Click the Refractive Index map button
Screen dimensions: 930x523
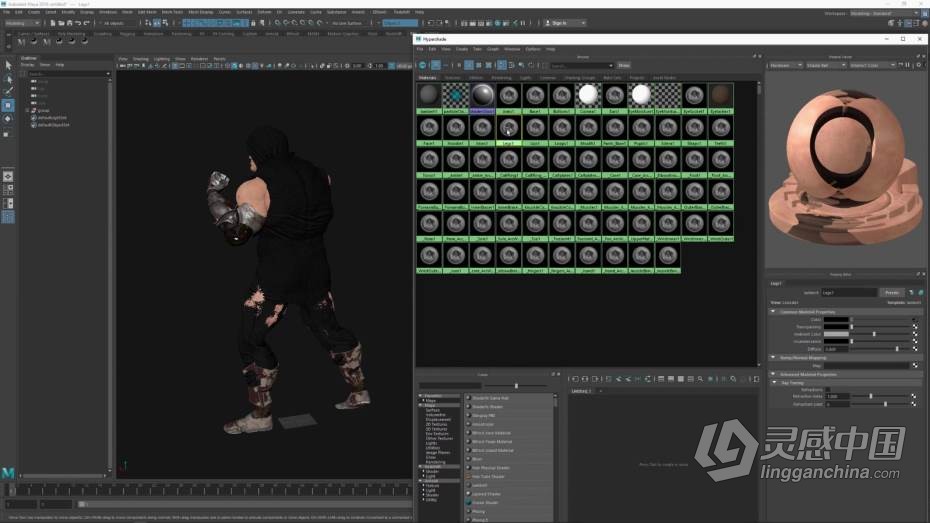click(915, 396)
